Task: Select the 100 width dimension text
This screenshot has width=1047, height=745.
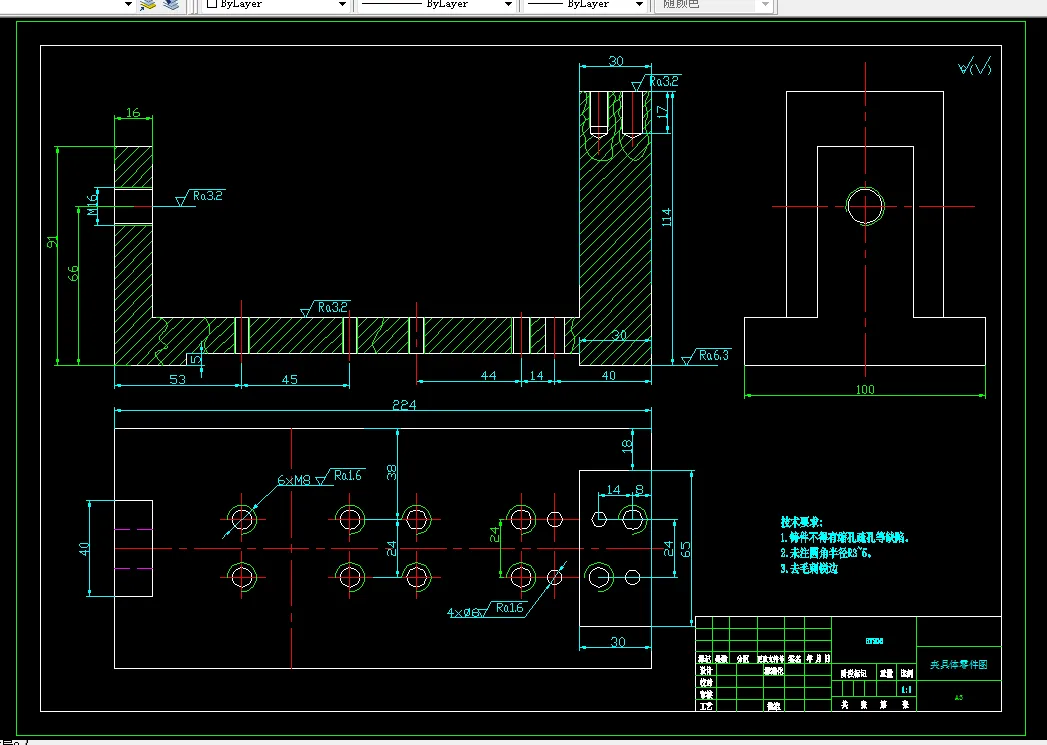Action: (x=865, y=389)
